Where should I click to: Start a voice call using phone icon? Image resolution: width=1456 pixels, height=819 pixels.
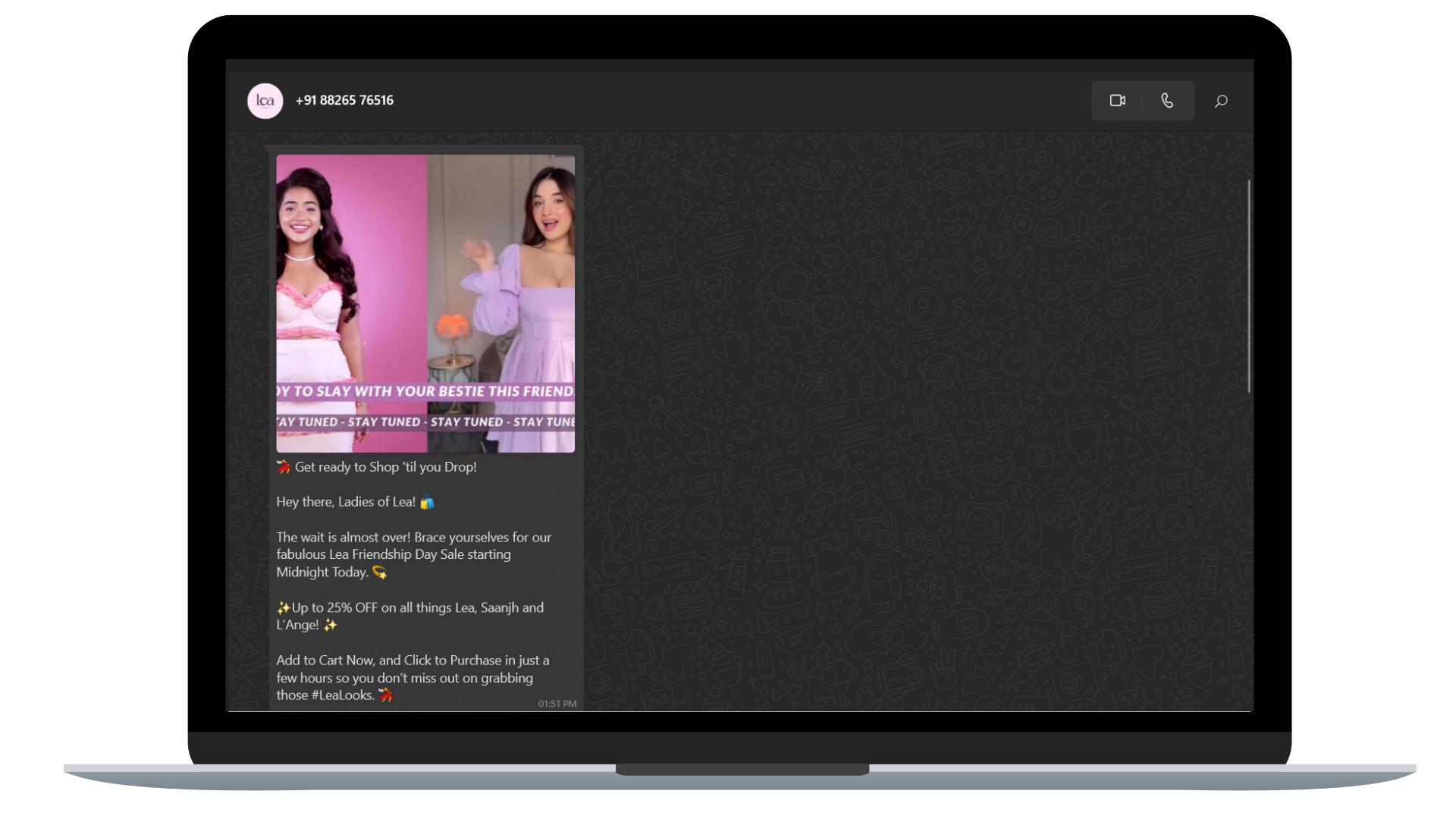(x=1167, y=101)
